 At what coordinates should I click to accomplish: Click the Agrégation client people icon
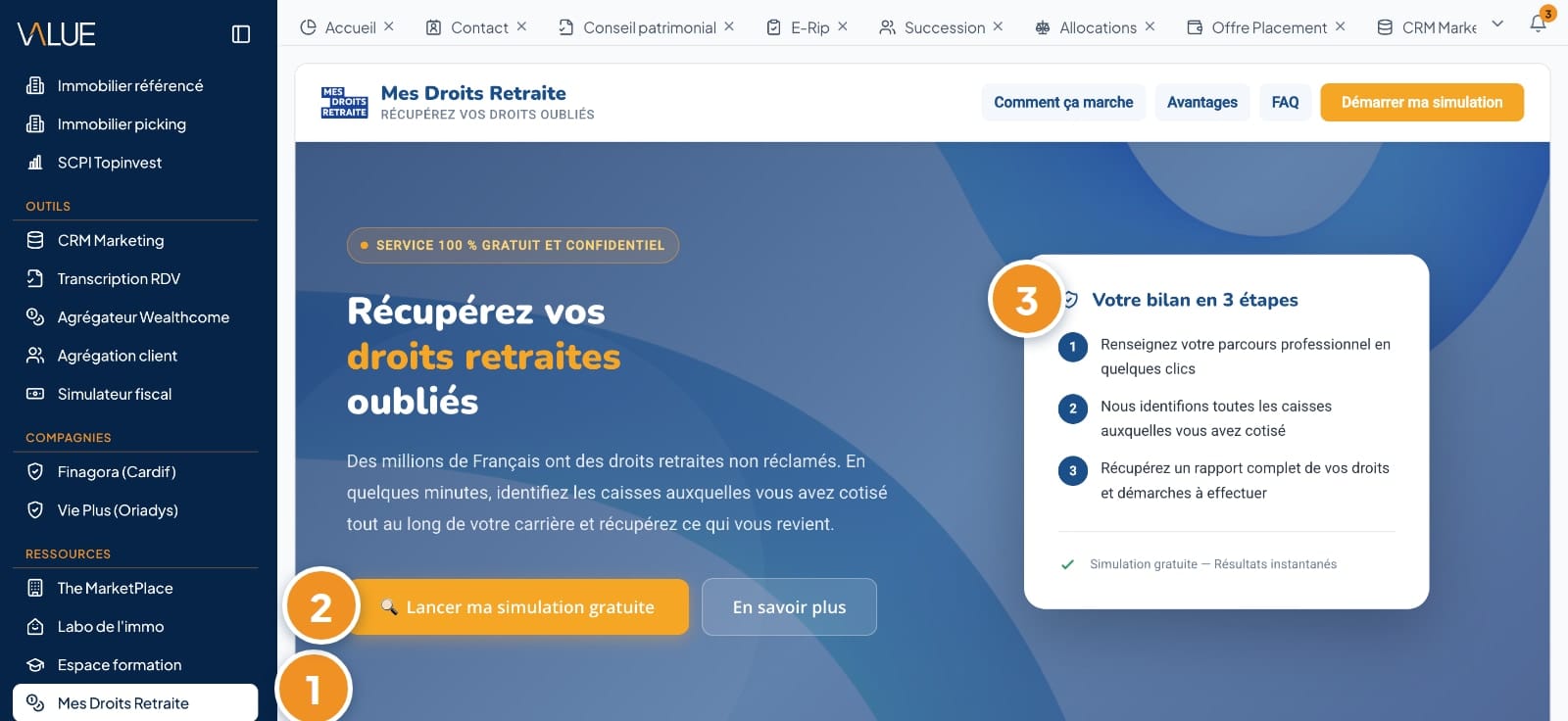[x=35, y=356]
